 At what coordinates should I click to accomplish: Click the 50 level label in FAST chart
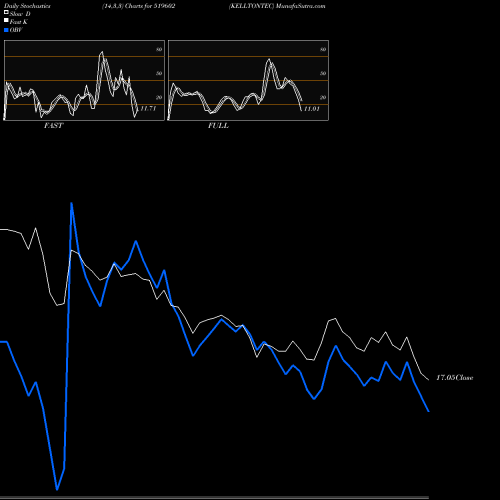pyautogui.click(x=159, y=73)
